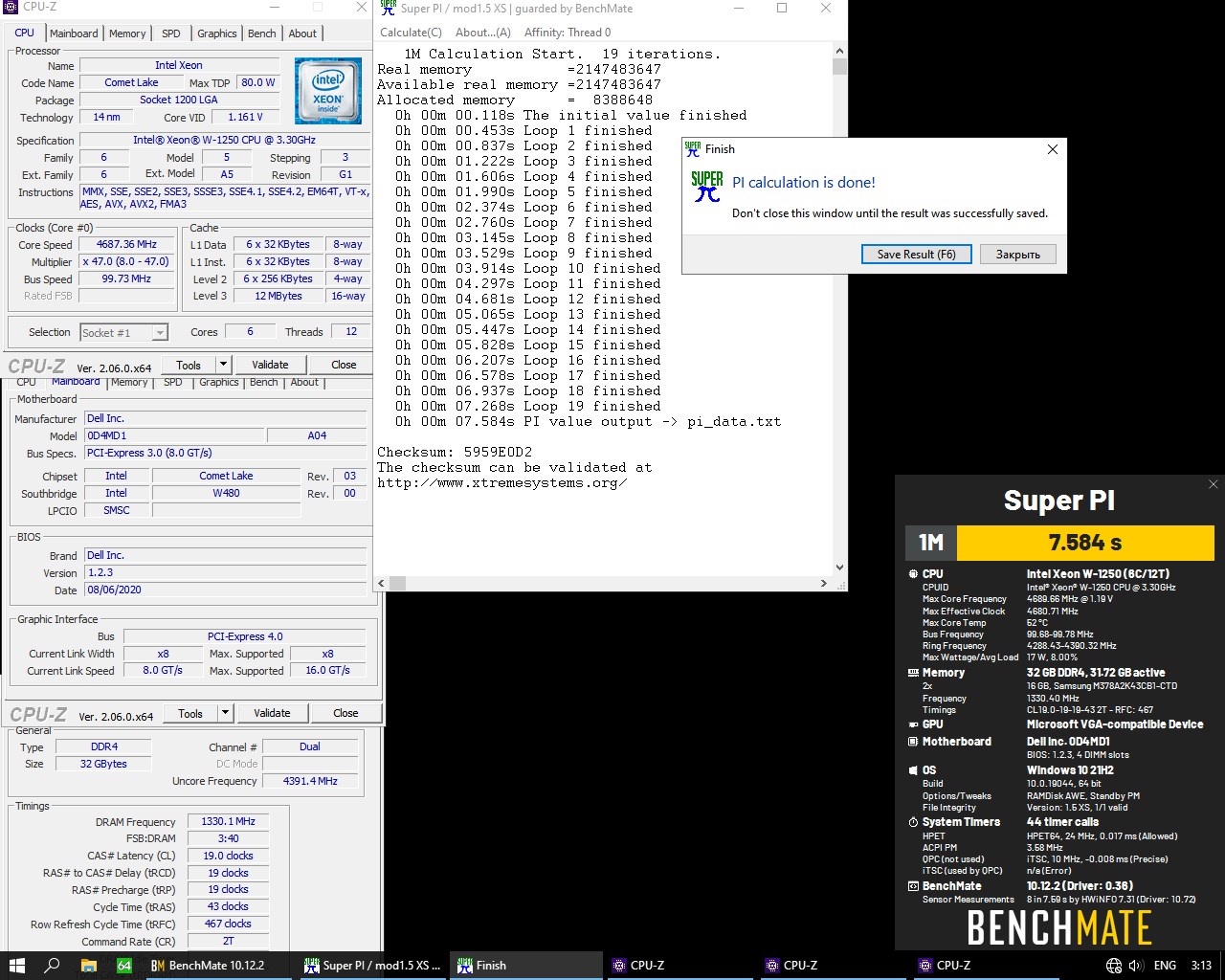The image size is (1225, 980).
Task: Open Affinity: Thread 0 menu
Action: pos(568,32)
